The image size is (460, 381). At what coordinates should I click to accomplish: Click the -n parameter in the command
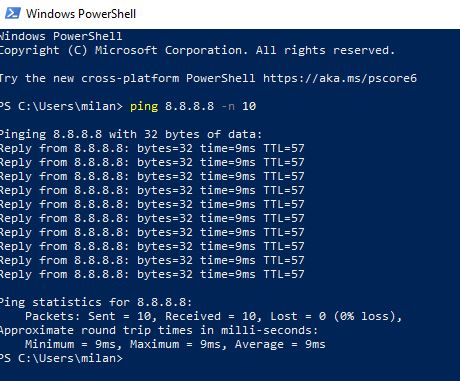click(228, 106)
